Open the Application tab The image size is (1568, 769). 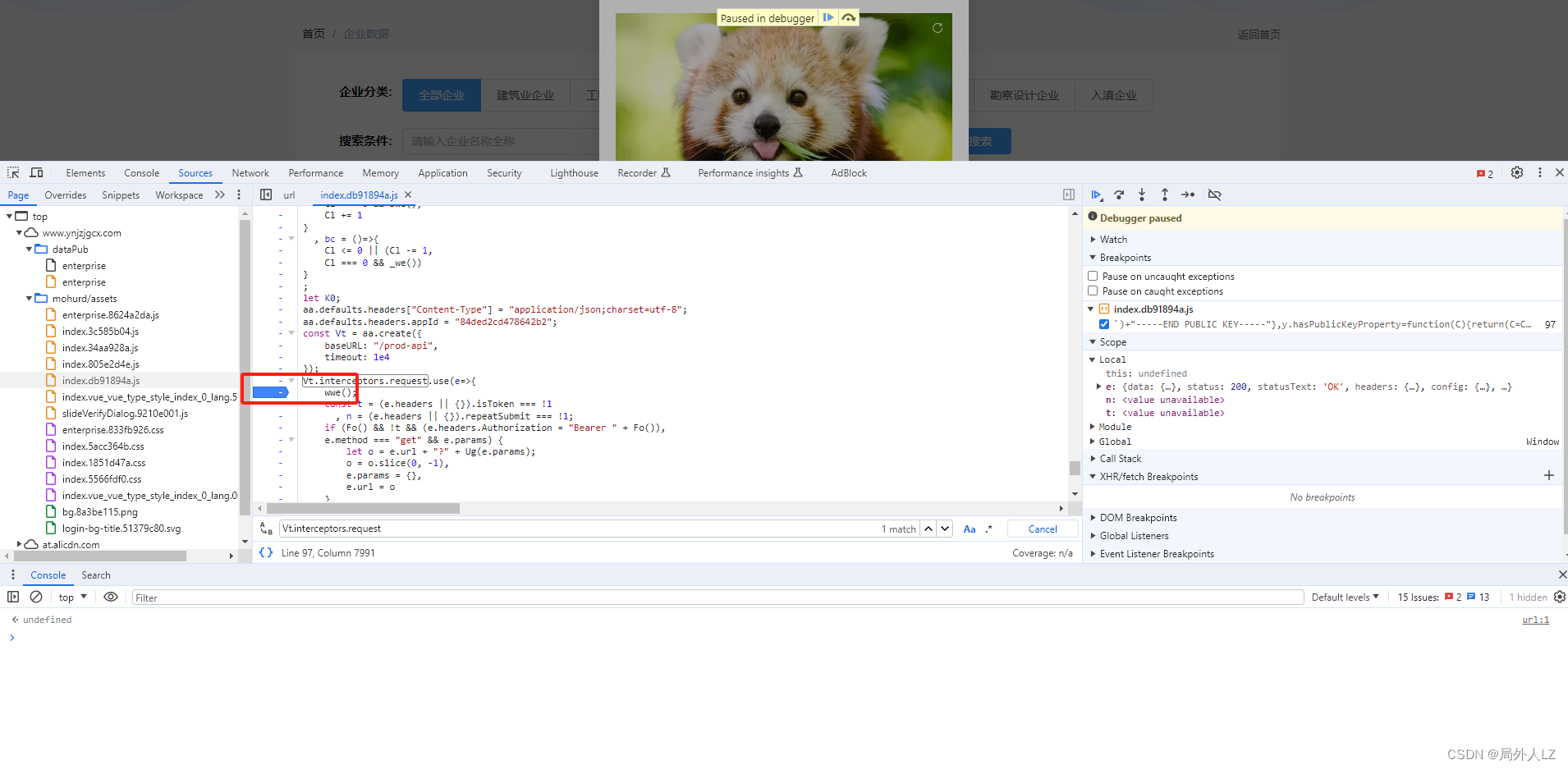pos(442,173)
